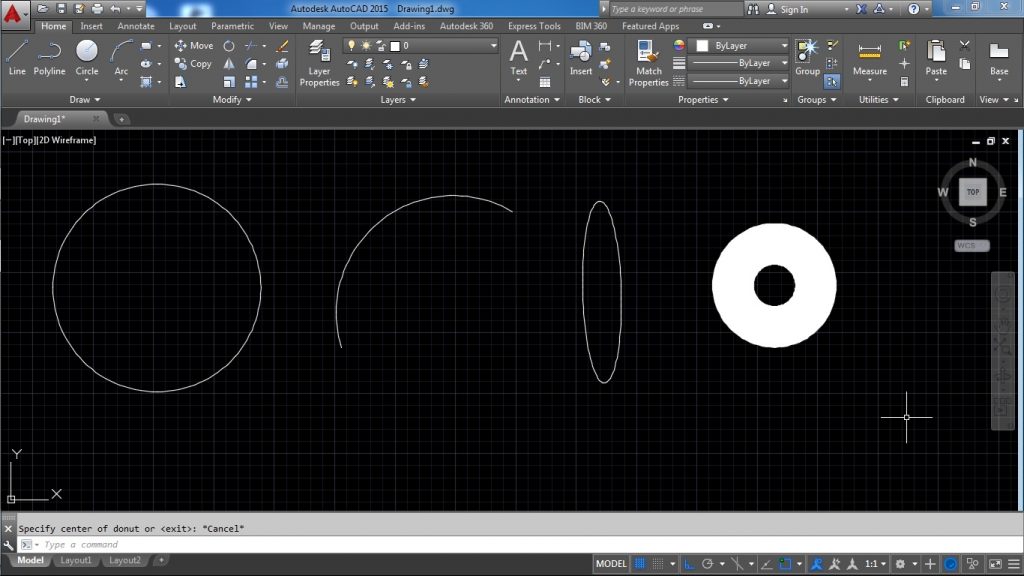The image size is (1024, 576).
Task: Select the Stretch tool icon
Action: (180, 82)
